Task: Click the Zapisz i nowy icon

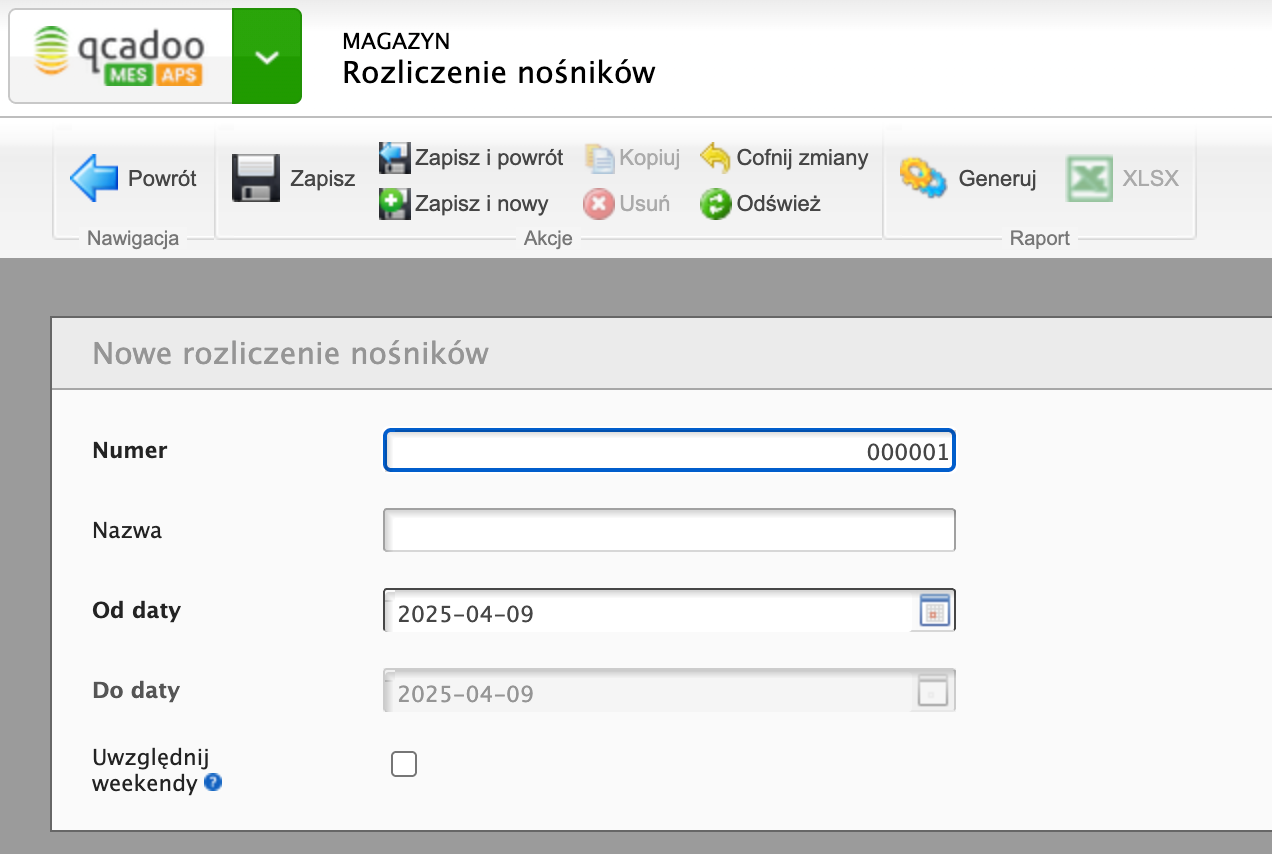Action: (395, 204)
